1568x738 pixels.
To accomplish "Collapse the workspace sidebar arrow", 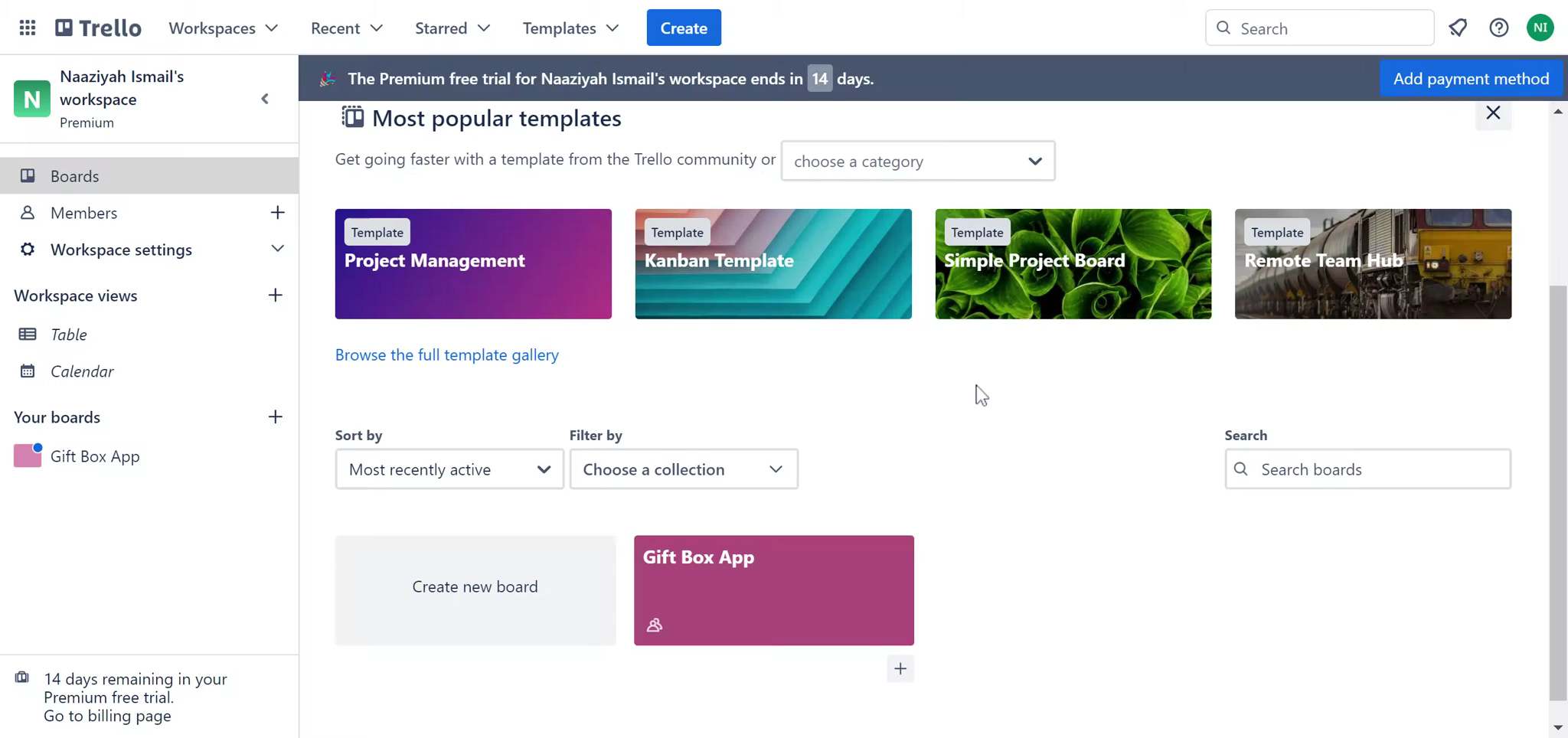I will click(265, 99).
